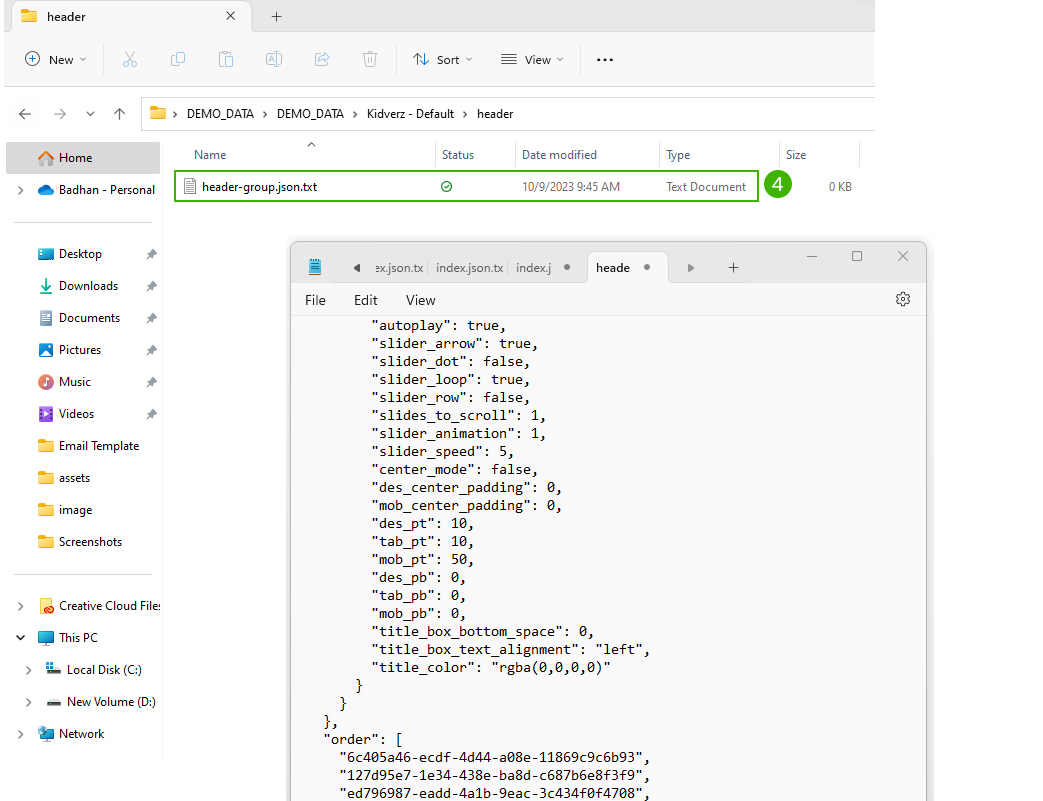
Task: Open the New dropdown menu
Action: [x=55, y=60]
